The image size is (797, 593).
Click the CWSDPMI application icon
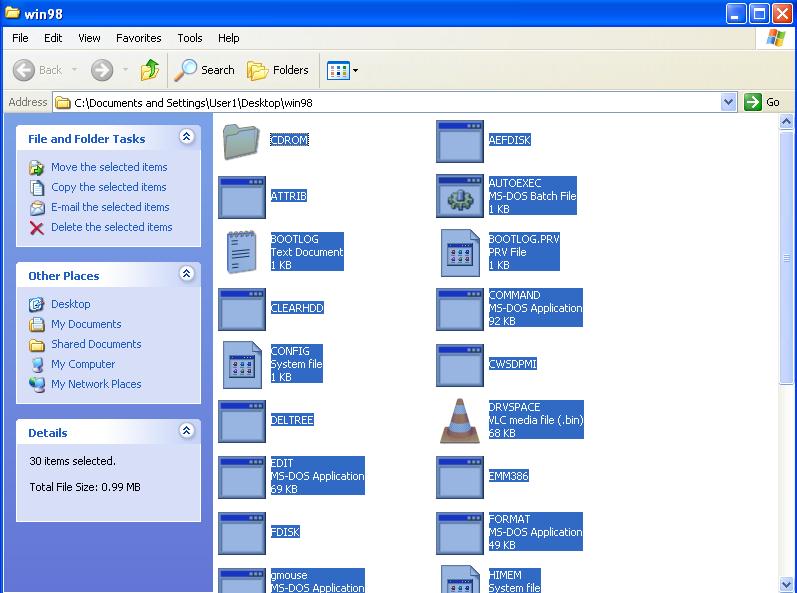[459, 365]
